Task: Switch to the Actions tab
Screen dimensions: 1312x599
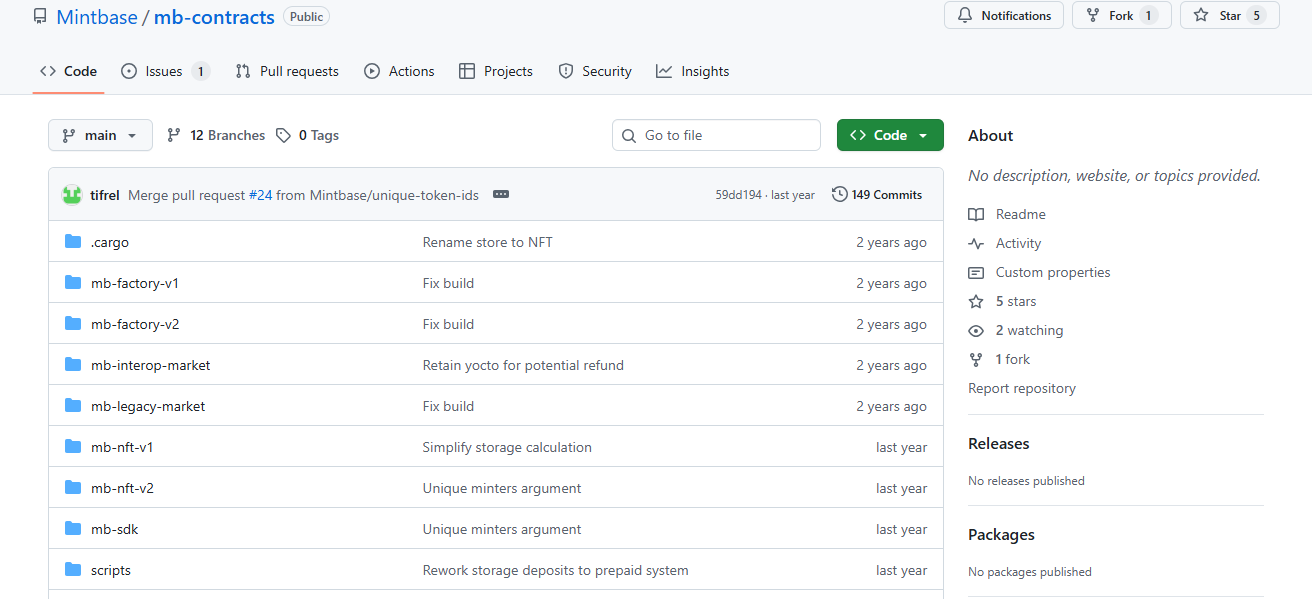Action: tap(399, 71)
